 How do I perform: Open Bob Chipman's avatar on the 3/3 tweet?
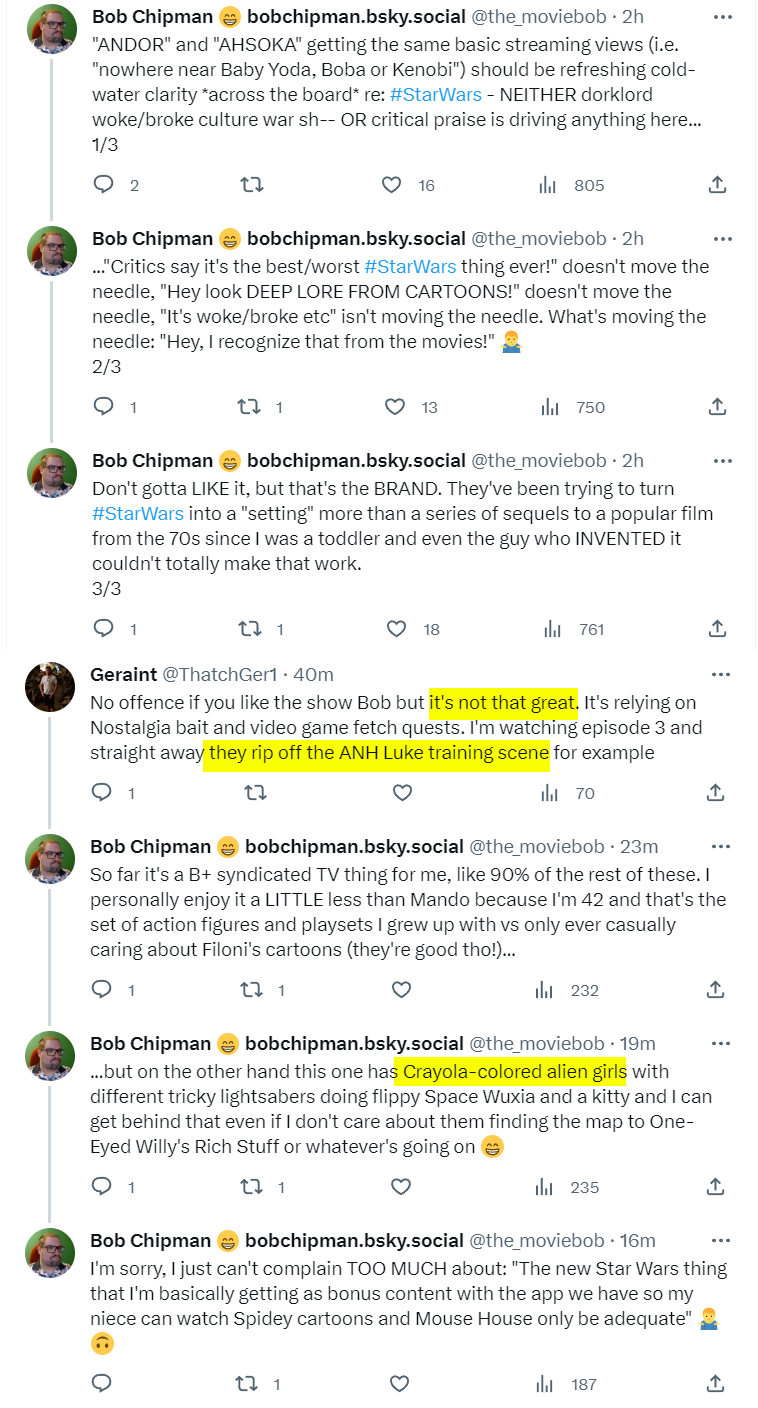click(x=51, y=473)
